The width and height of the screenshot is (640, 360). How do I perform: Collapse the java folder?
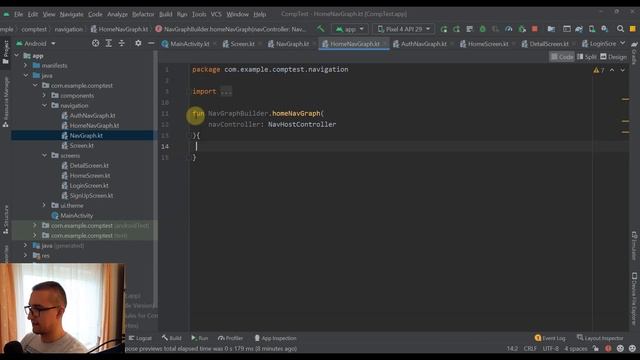(26, 75)
